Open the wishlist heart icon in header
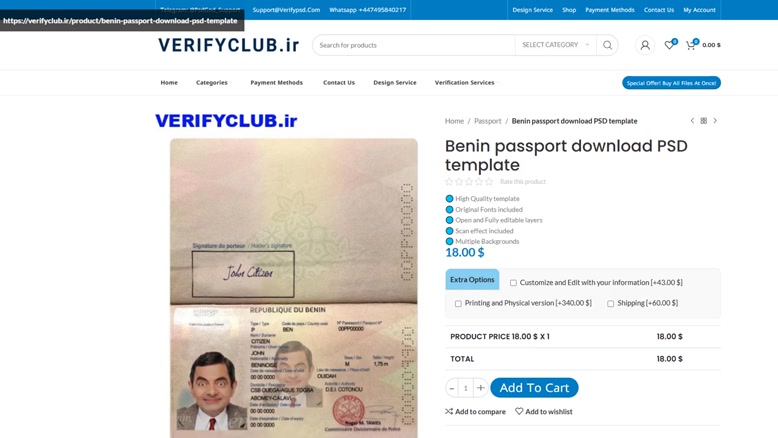 point(669,45)
